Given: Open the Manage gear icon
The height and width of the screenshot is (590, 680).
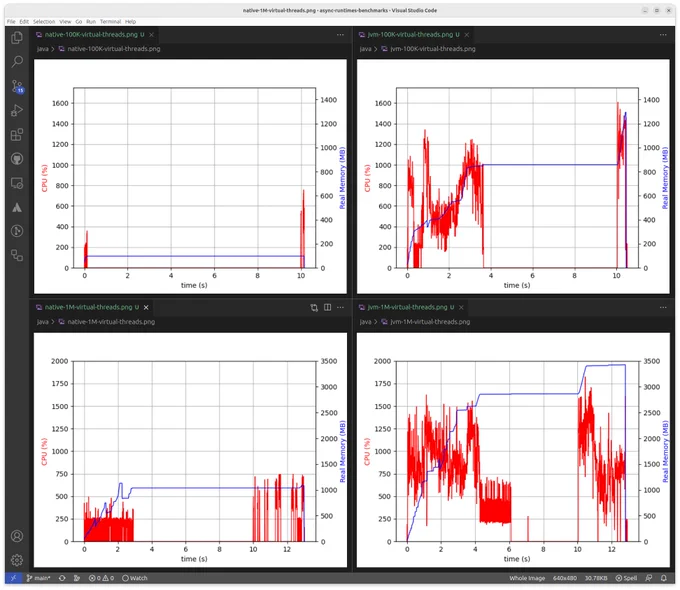Looking at the screenshot, I should tap(17, 560).
